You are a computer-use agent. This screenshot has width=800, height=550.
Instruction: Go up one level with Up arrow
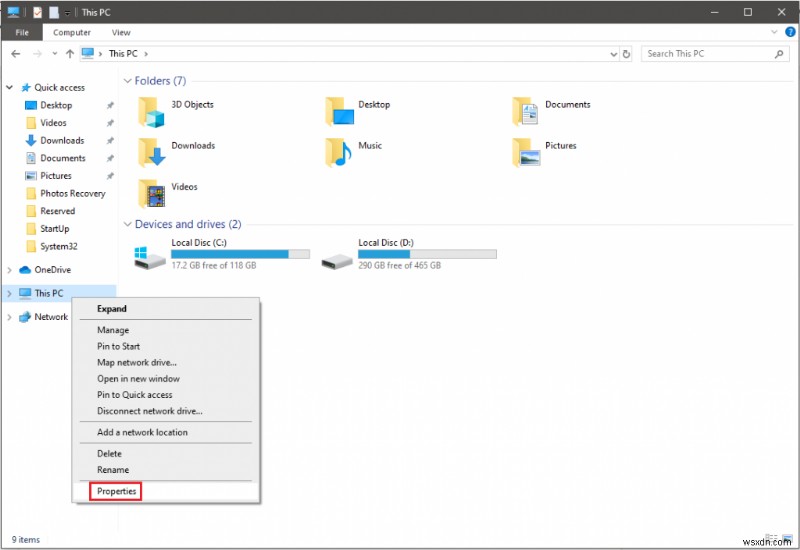pyautogui.click(x=70, y=54)
